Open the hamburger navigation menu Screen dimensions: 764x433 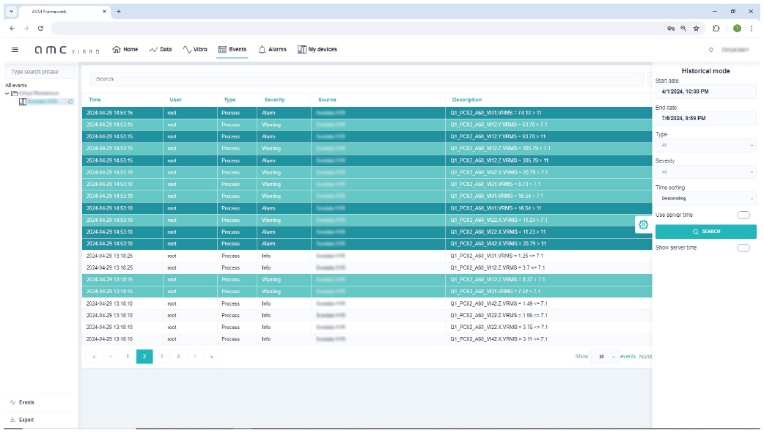pyautogui.click(x=15, y=49)
